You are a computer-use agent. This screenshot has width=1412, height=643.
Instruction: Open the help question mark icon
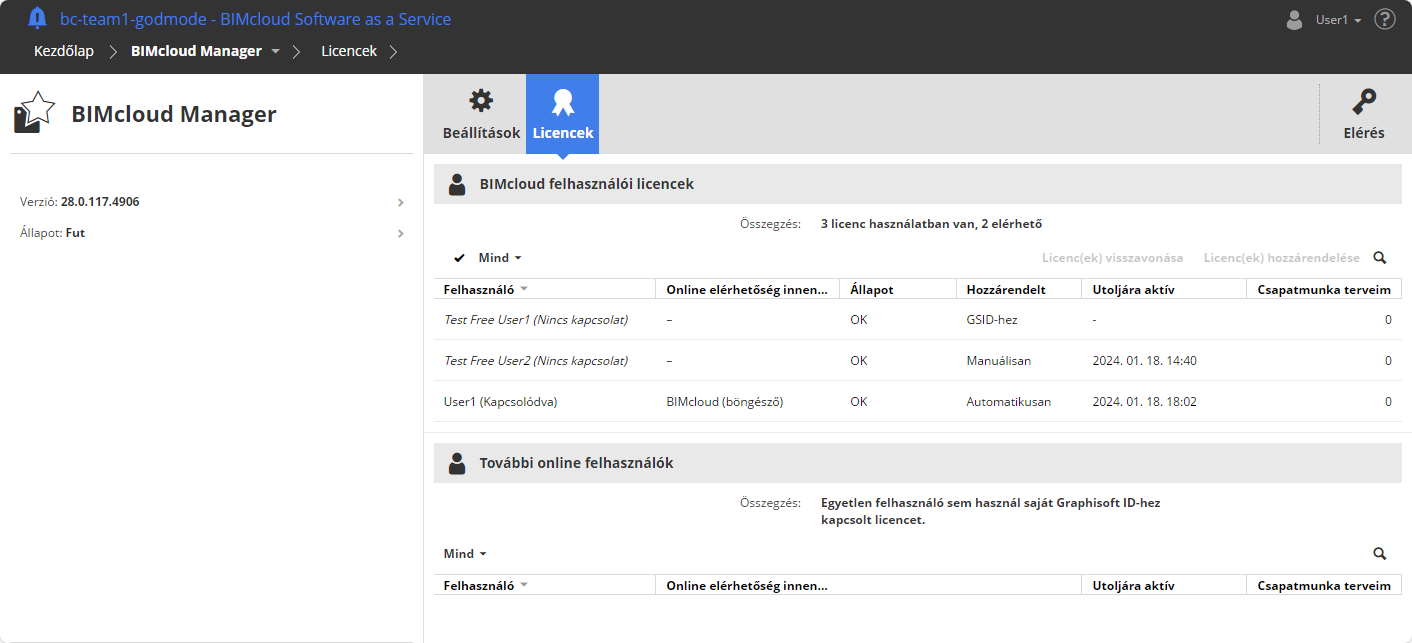(x=1385, y=19)
